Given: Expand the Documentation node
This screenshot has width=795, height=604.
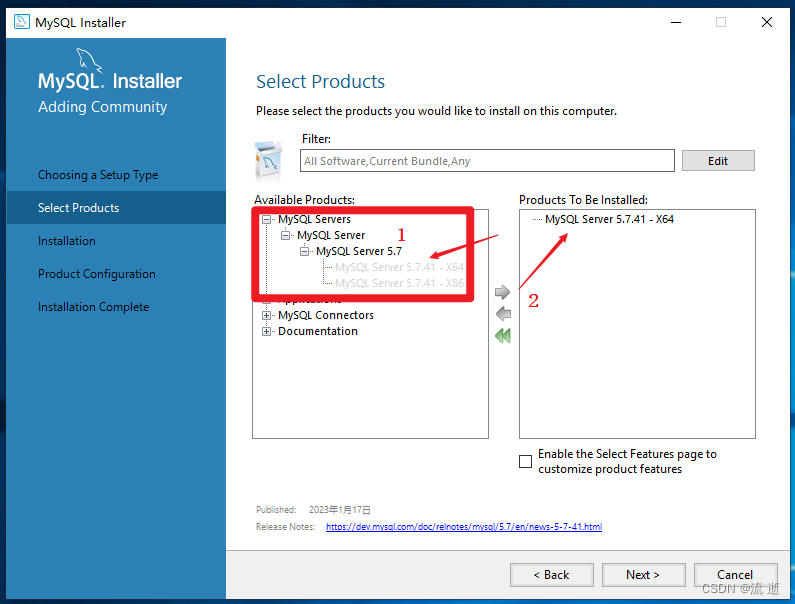Looking at the screenshot, I should pyautogui.click(x=266, y=332).
